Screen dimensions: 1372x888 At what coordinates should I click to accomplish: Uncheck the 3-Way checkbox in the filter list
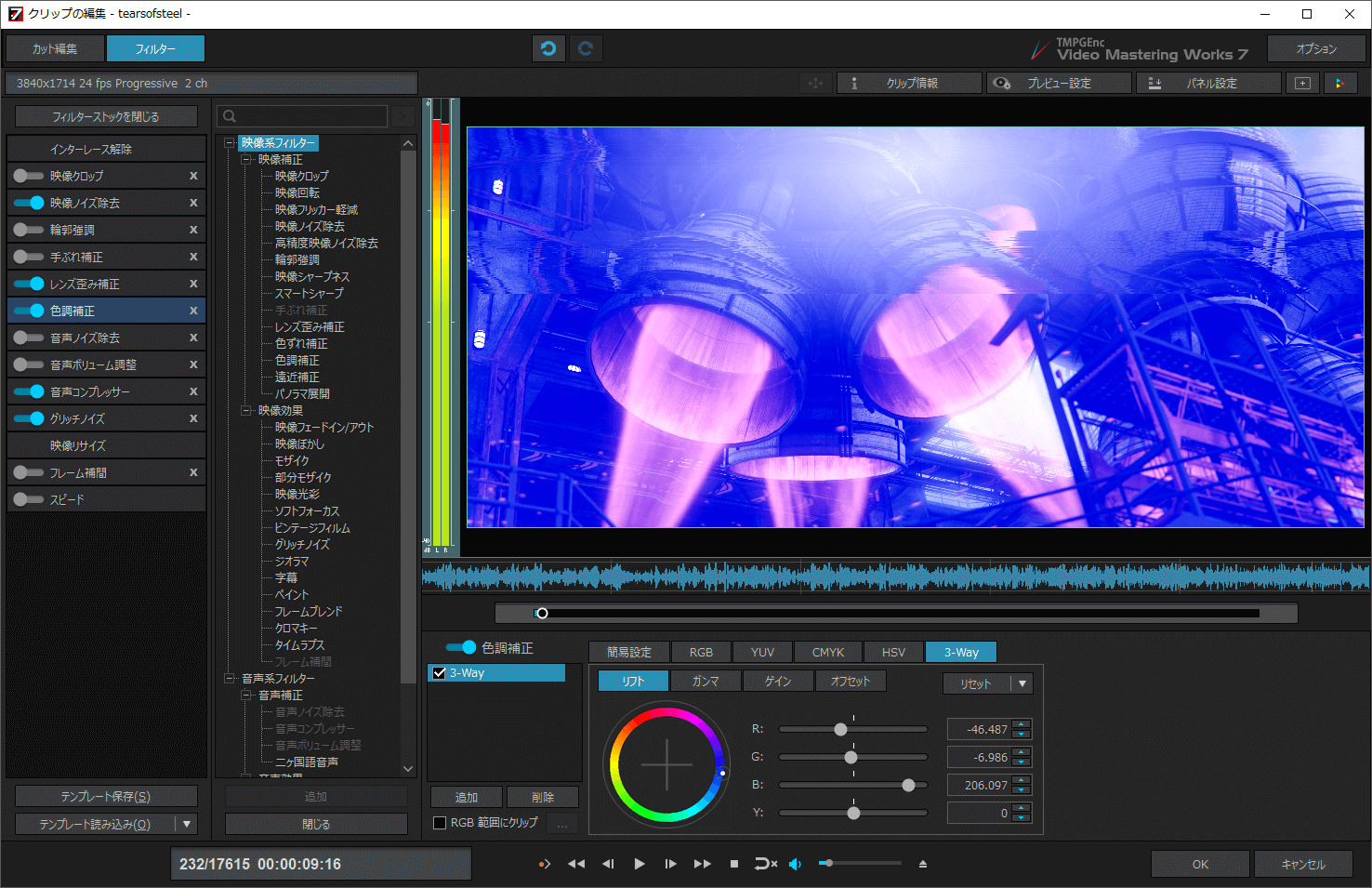pos(439,671)
